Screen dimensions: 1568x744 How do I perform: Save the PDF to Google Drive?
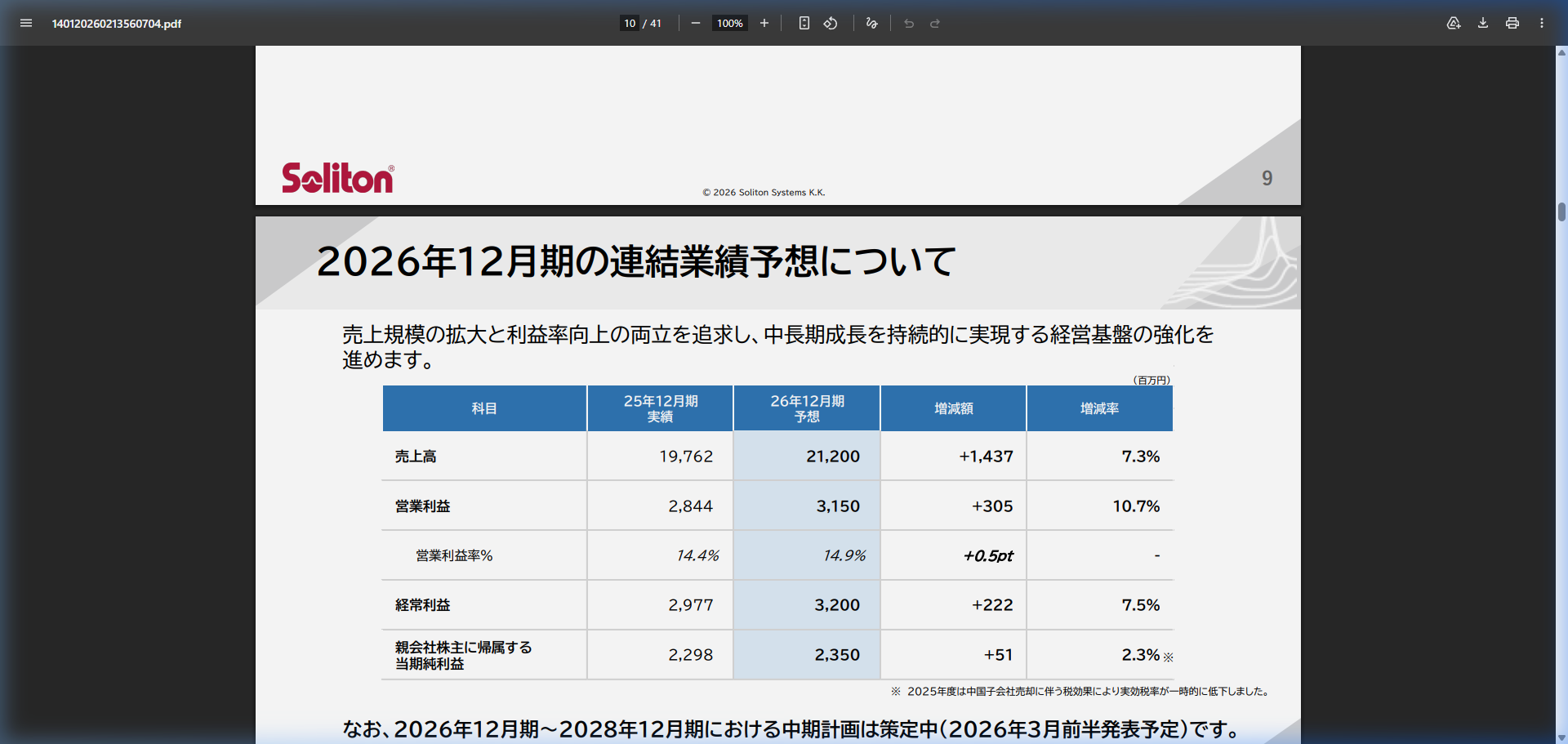1454,23
